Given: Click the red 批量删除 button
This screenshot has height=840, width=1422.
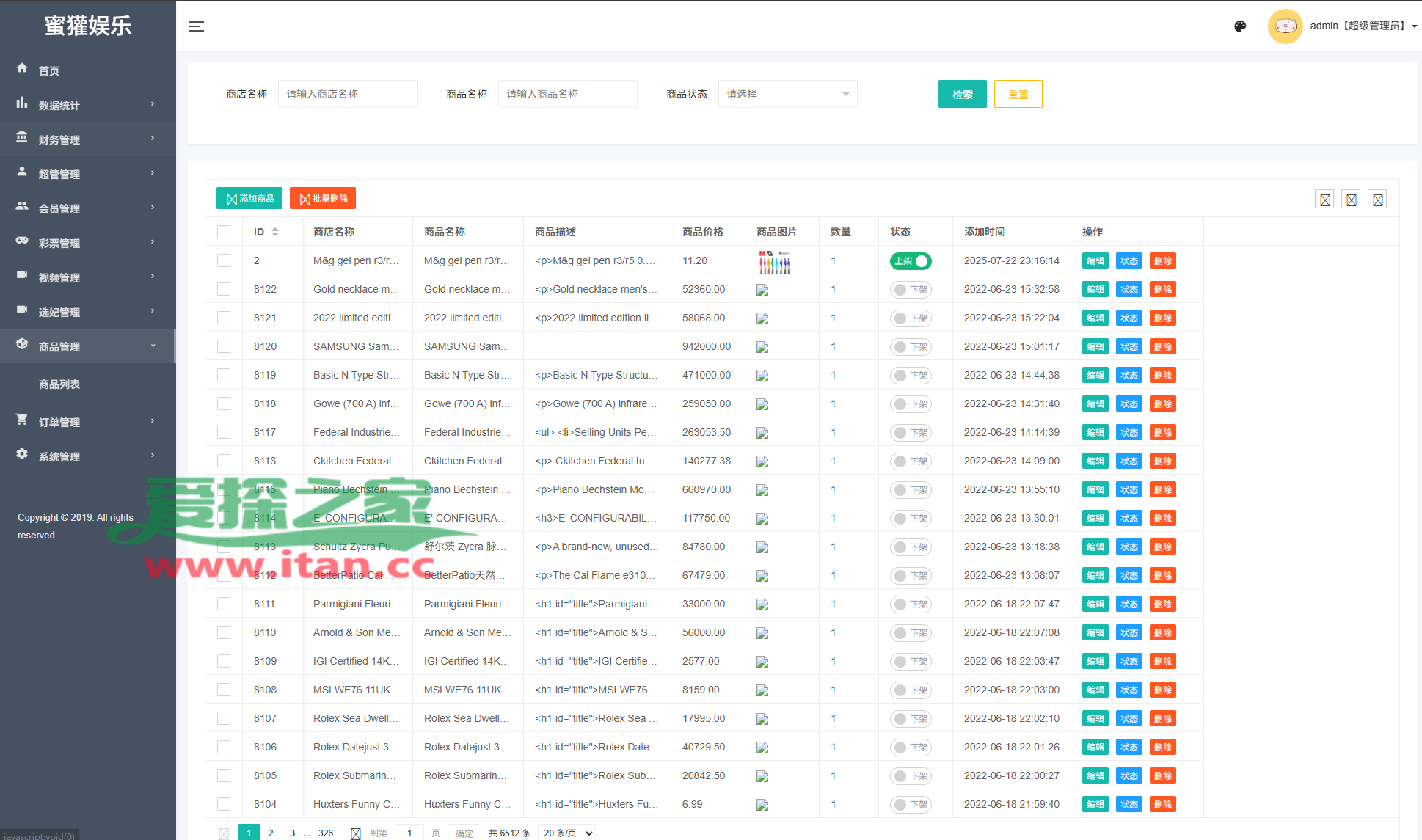Looking at the screenshot, I should (323, 199).
